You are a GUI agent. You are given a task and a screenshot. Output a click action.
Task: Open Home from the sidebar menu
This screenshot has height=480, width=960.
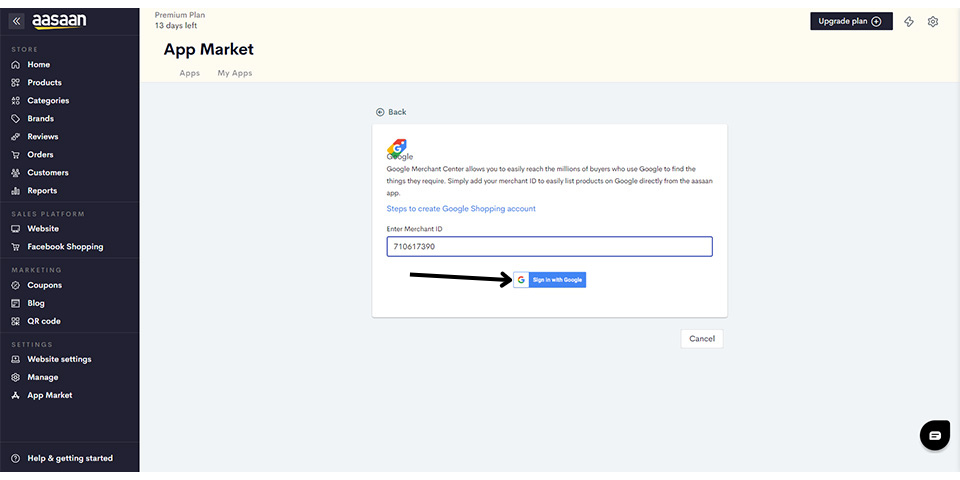pyautogui.click(x=39, y=65)
